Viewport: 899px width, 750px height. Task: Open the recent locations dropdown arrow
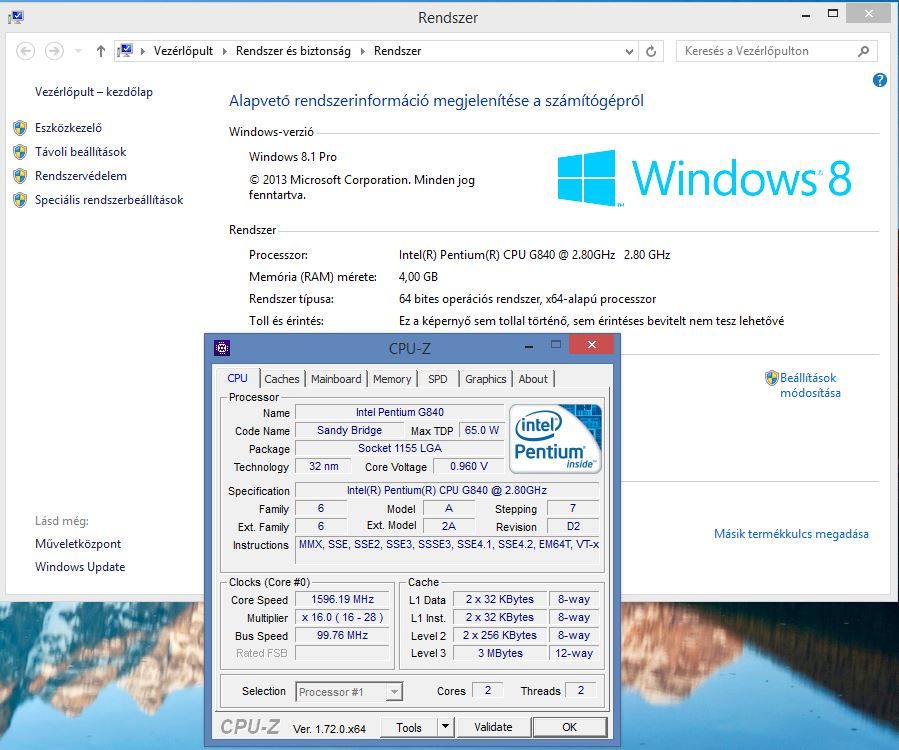(x=79, y=51)
